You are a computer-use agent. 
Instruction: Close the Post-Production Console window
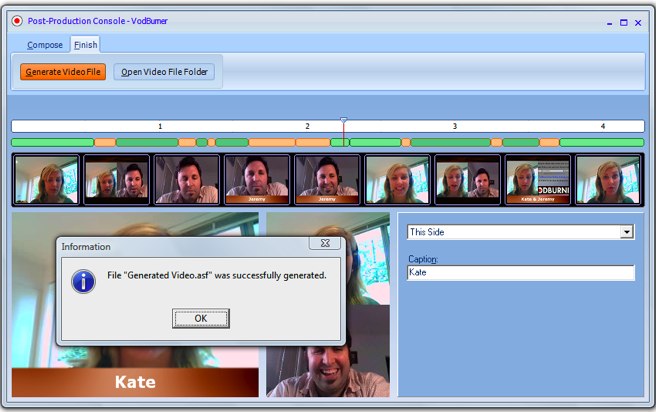638,23
